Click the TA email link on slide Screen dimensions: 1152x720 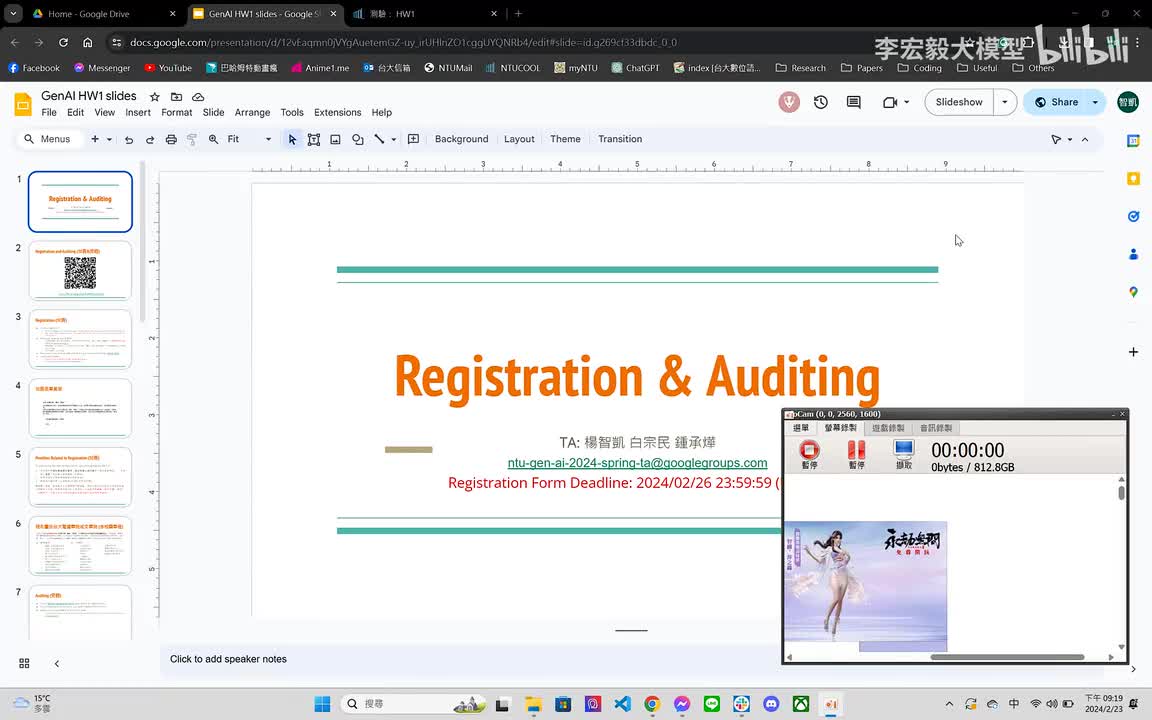point(637,463)
